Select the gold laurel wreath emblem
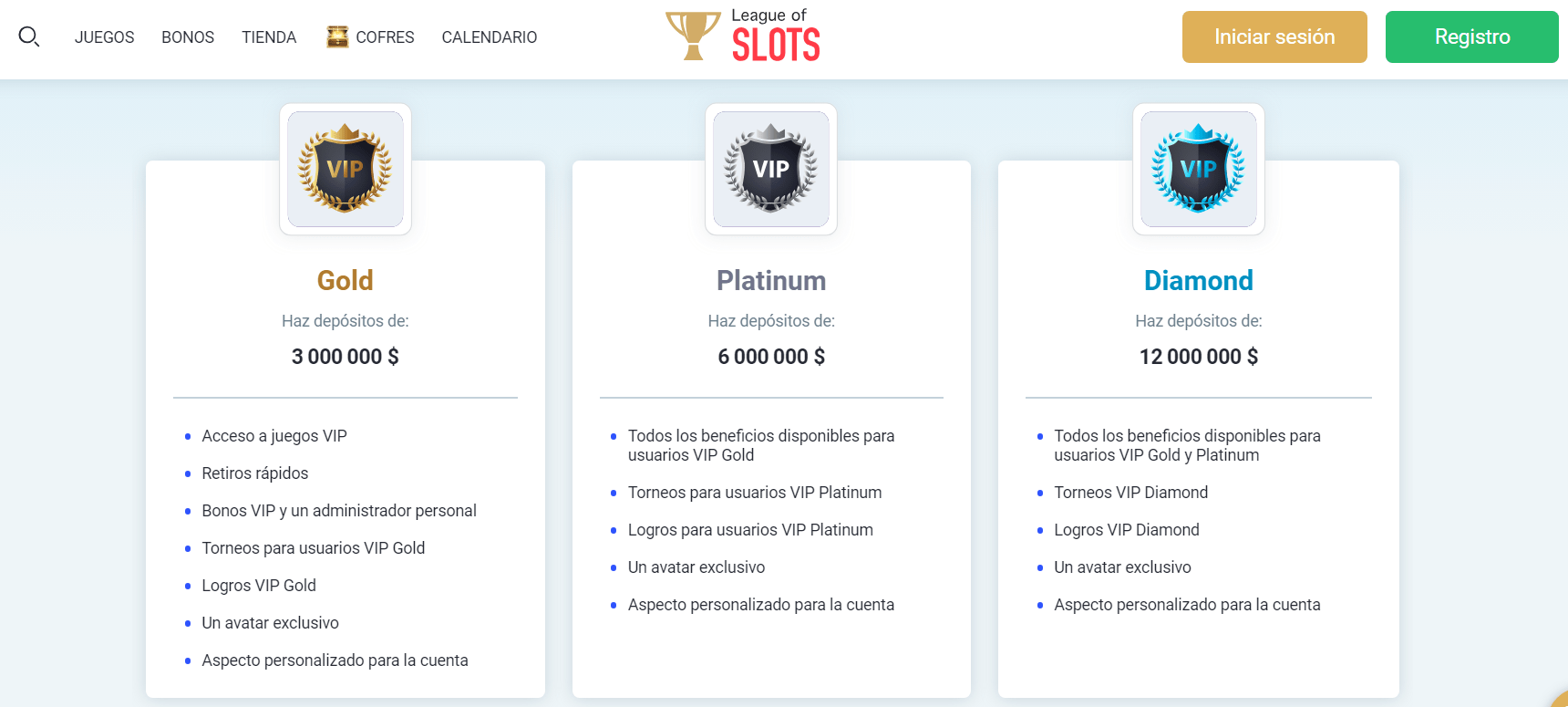The width and height of the screenshot is (1568, 707). 346,169
